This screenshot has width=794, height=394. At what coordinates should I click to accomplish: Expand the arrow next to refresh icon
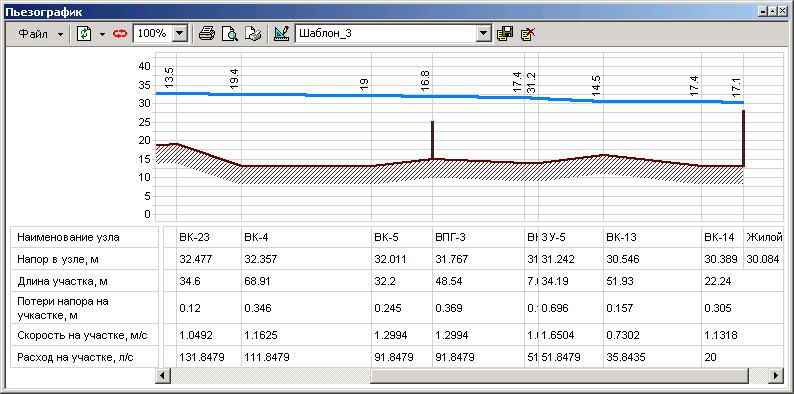102,34
